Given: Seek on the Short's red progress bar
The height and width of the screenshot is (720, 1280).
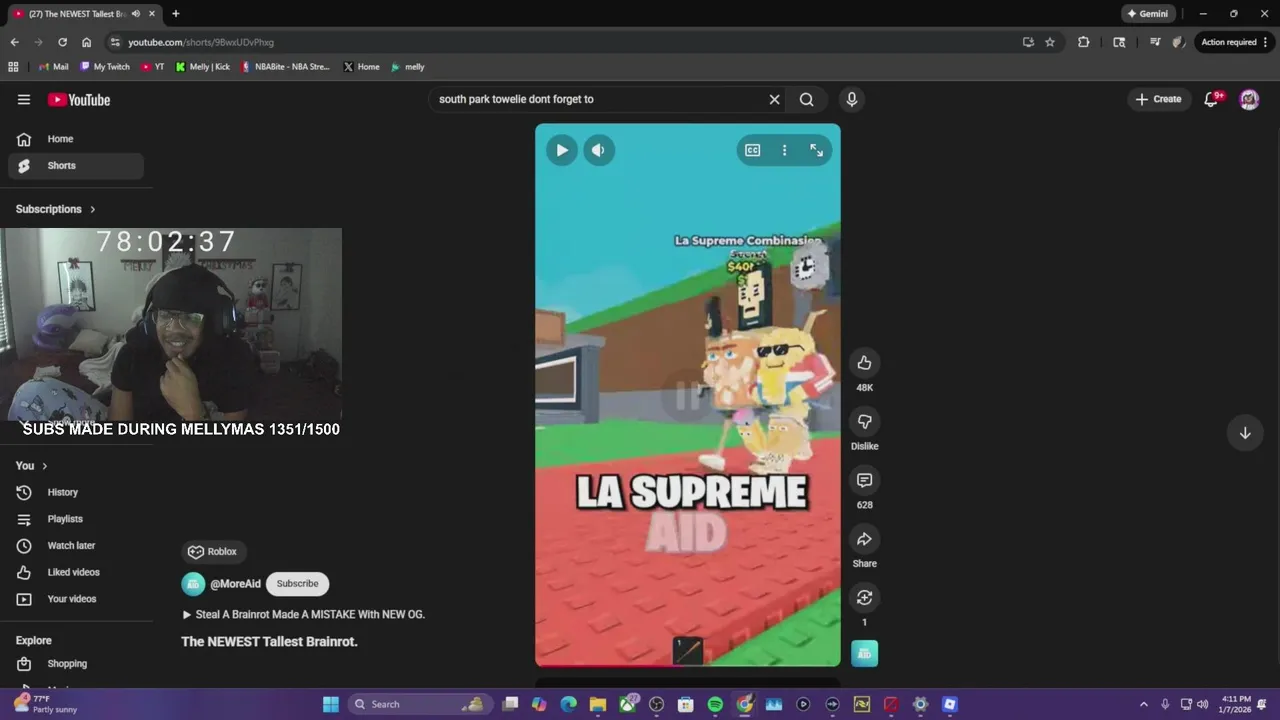Looking at the screenshot, I should [688, 665].
